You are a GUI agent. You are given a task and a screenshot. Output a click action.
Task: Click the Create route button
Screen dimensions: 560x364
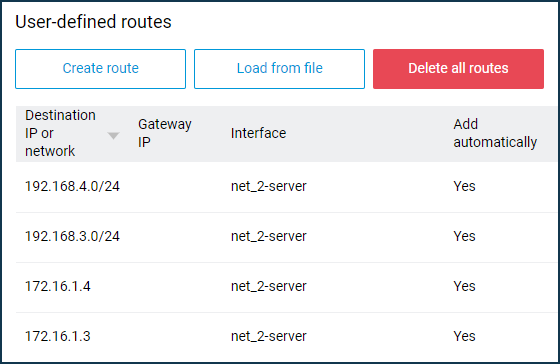(x=100, y=69)
